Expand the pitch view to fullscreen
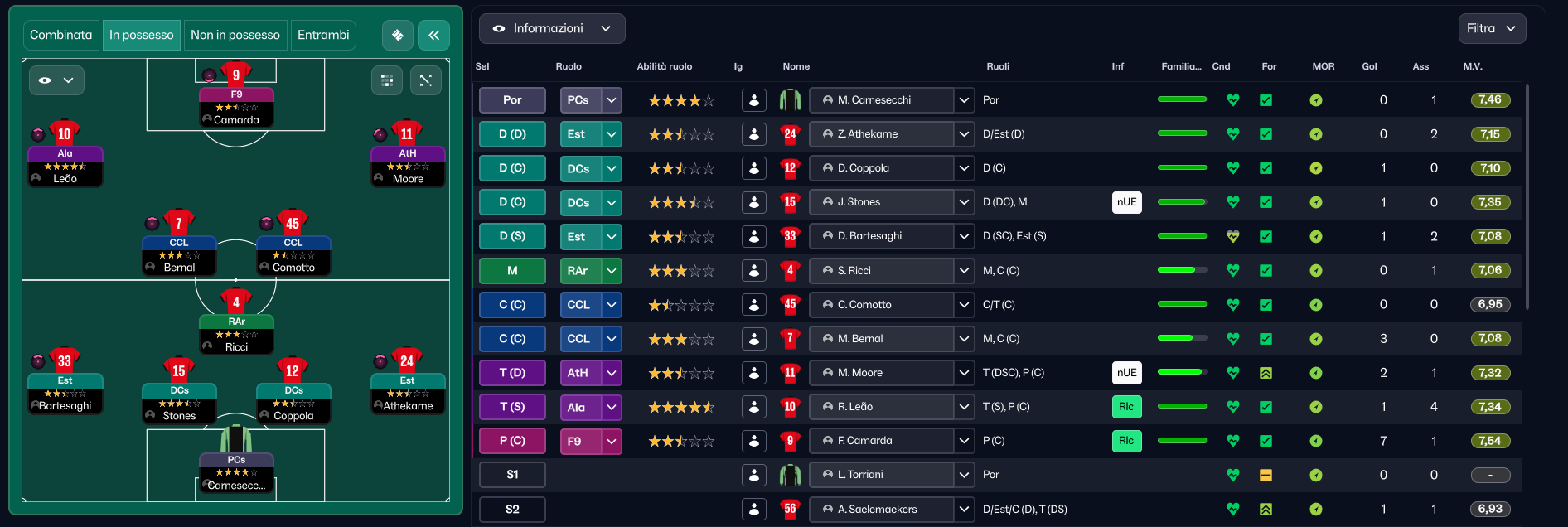The width and height of the screenshot is (1568, 527). [x=426, y=80]
